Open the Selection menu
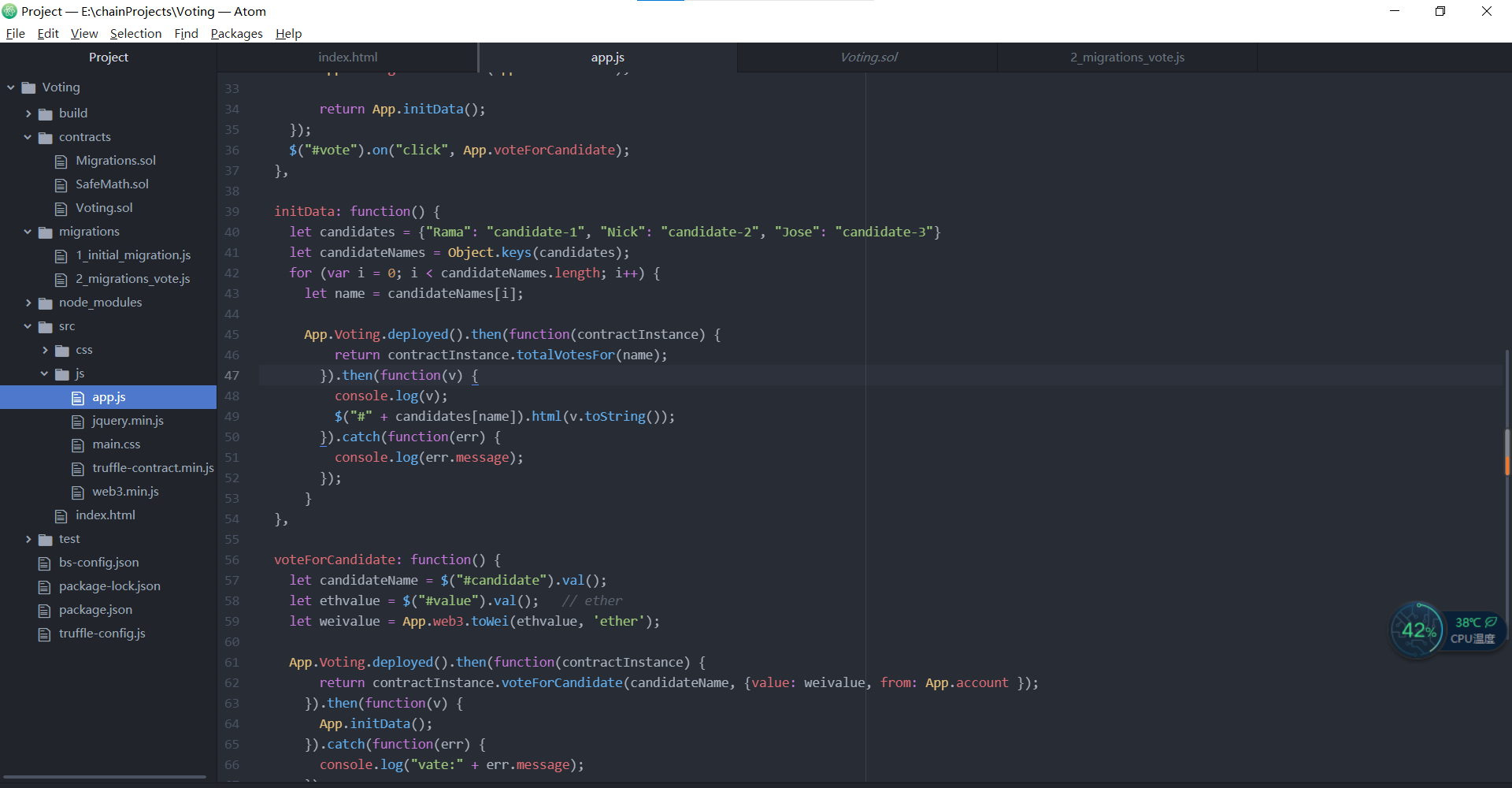 coord(135,33)
